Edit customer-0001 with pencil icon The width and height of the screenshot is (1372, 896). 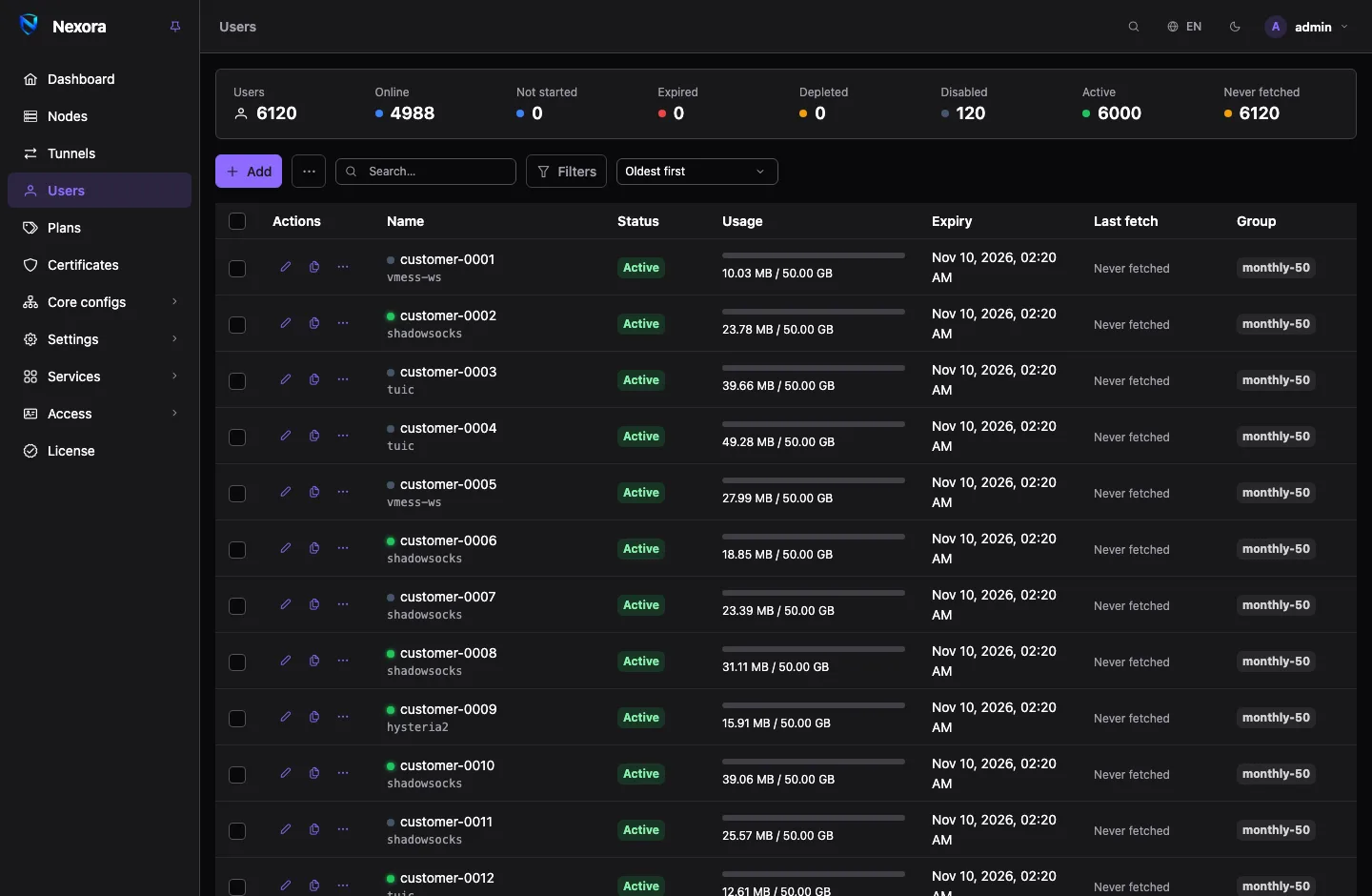286,267
